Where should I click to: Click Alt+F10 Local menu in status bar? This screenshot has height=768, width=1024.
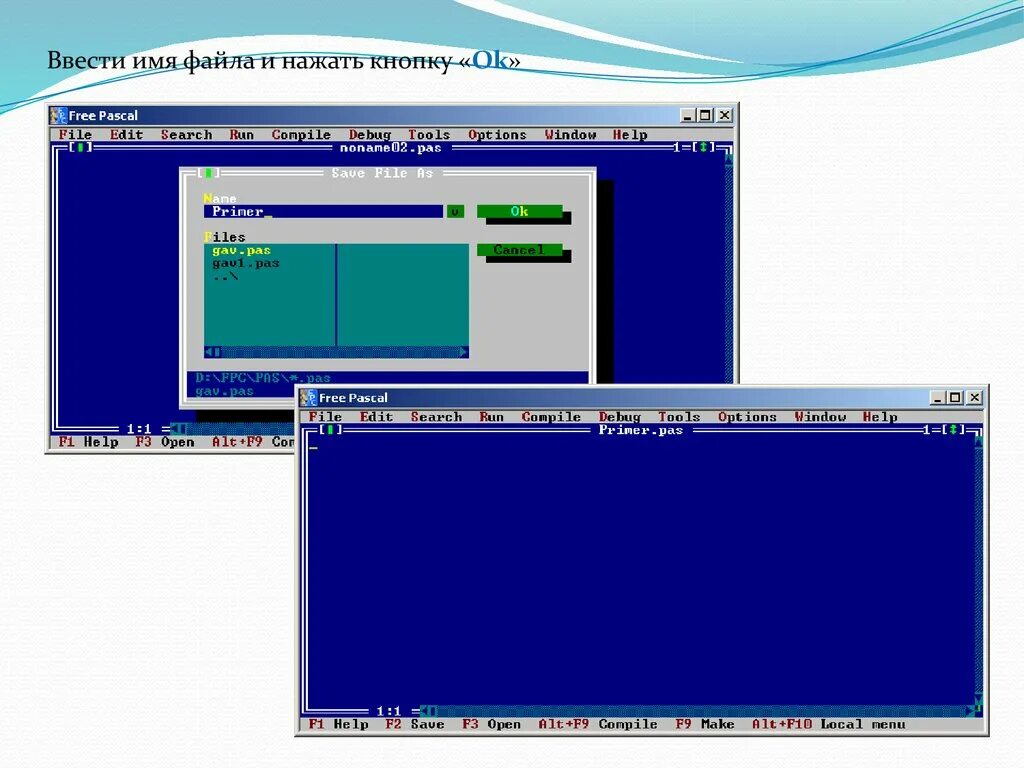tap(829, 724)
